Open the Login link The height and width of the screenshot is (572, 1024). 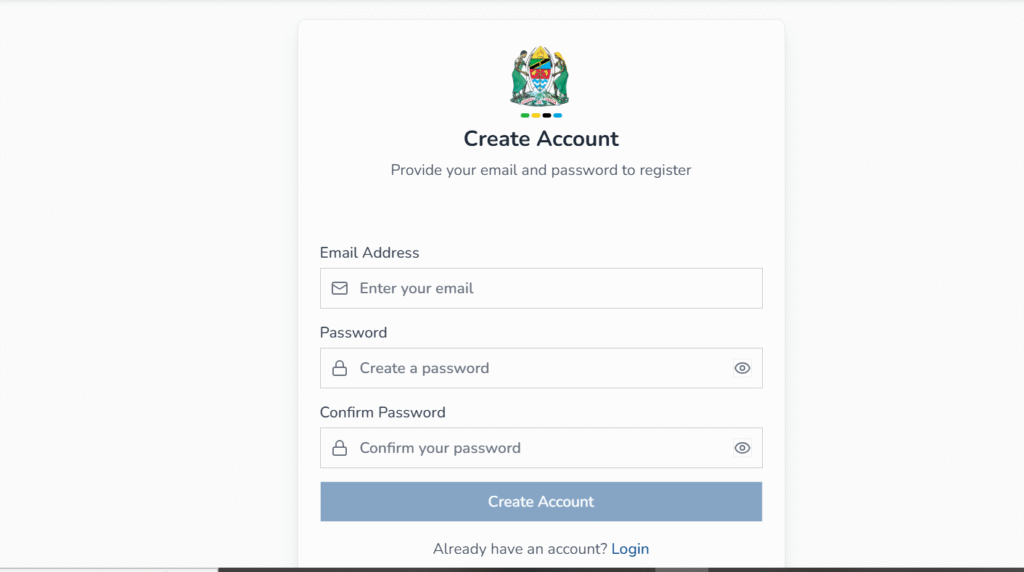pos(630,548)
